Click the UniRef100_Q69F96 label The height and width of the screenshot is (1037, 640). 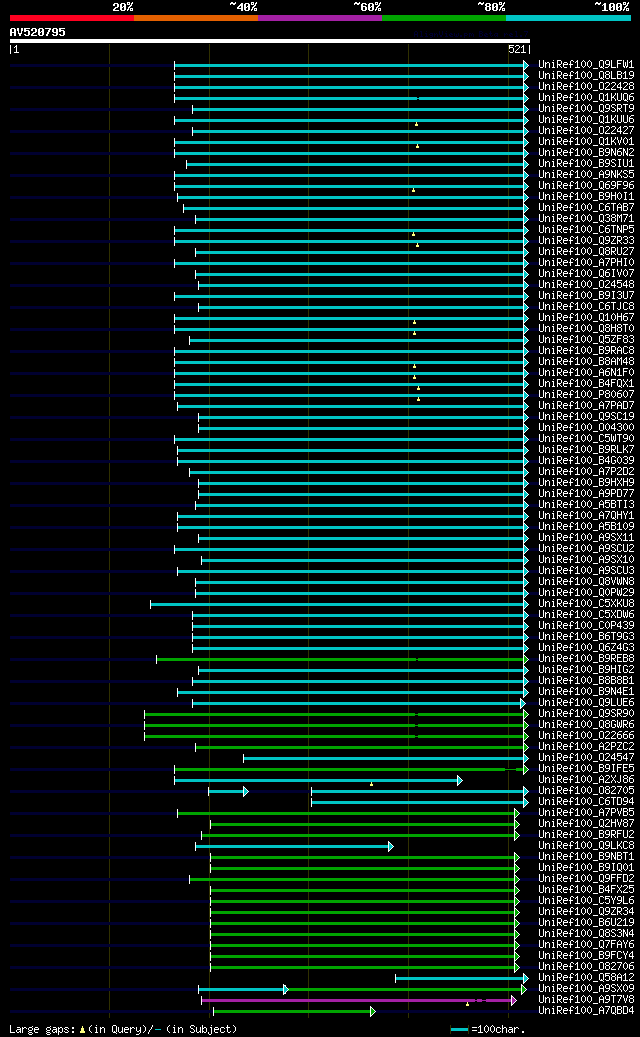click(586, 186)
